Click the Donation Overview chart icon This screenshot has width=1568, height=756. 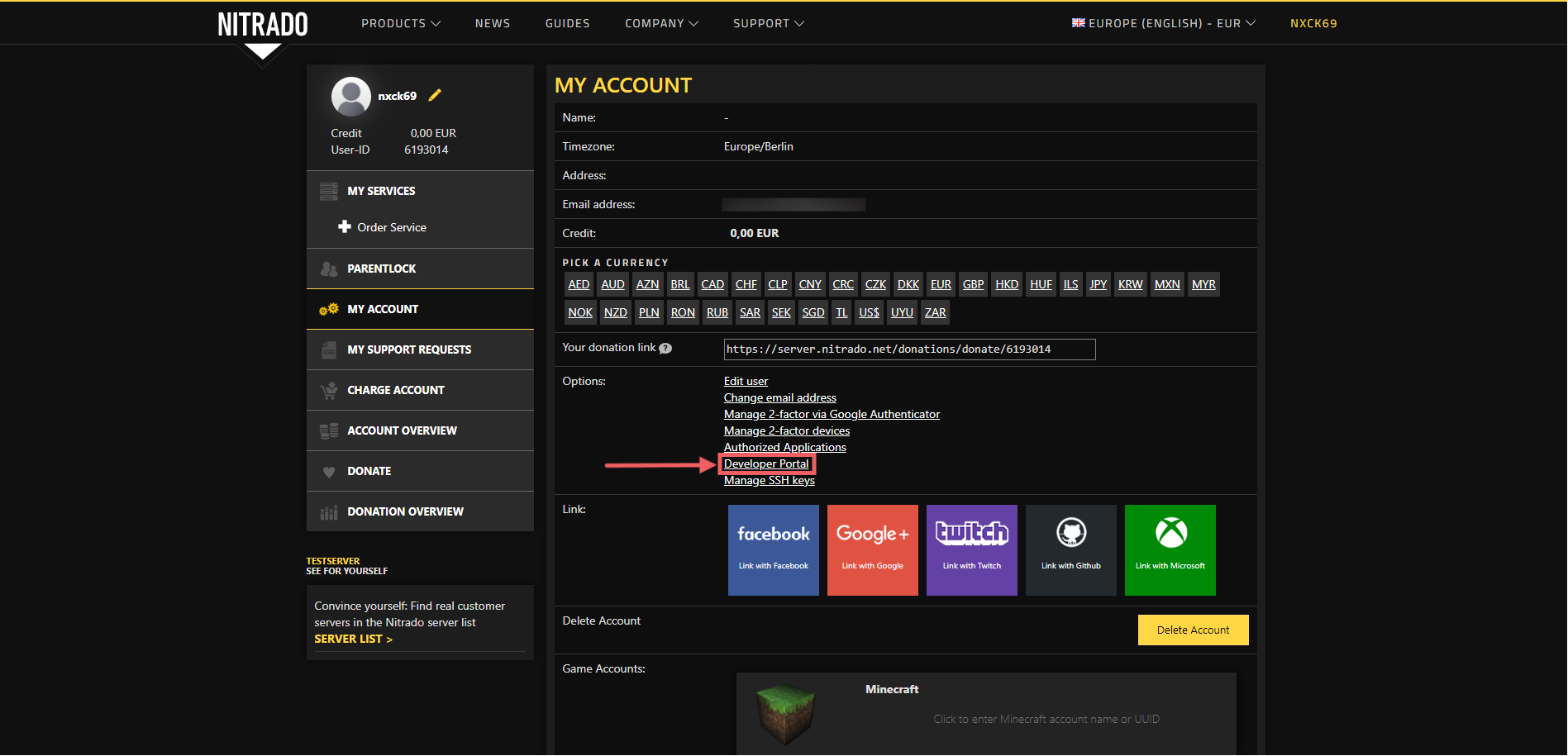click(329, 512)
